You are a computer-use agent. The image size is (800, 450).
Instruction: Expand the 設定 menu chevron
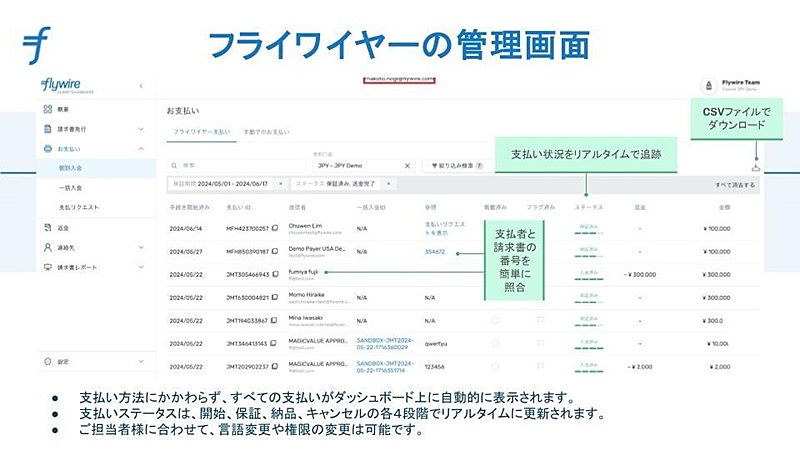(141, 361)
